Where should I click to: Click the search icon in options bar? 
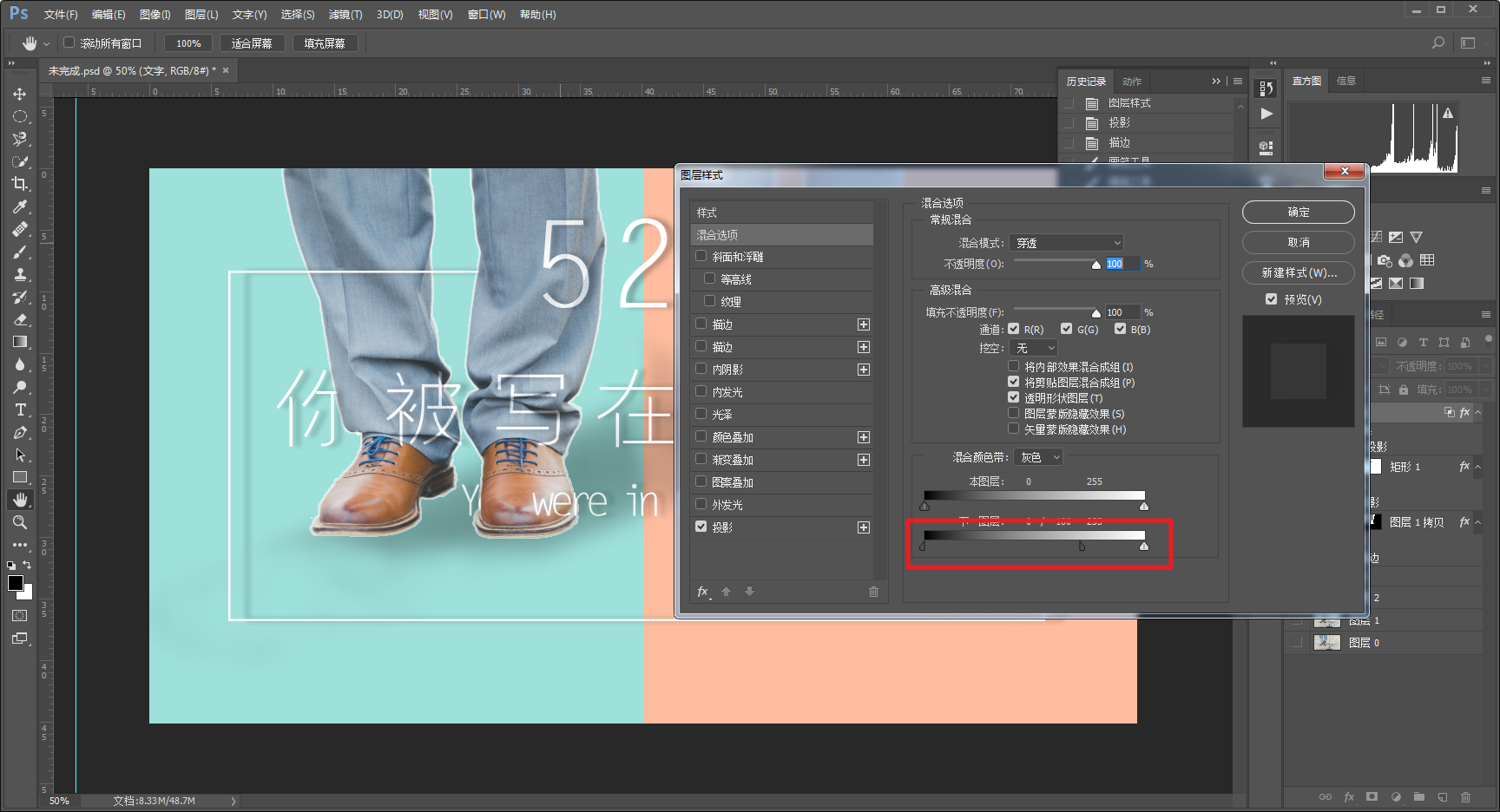(1438, 43)
